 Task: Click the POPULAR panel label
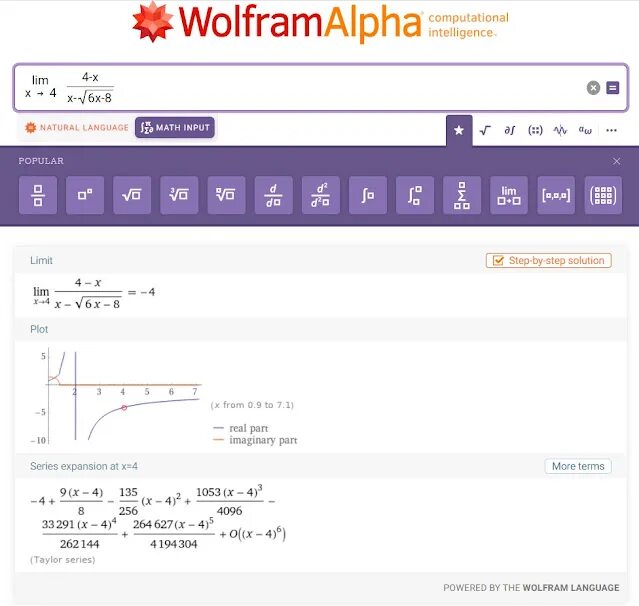(x=41, y=161)
